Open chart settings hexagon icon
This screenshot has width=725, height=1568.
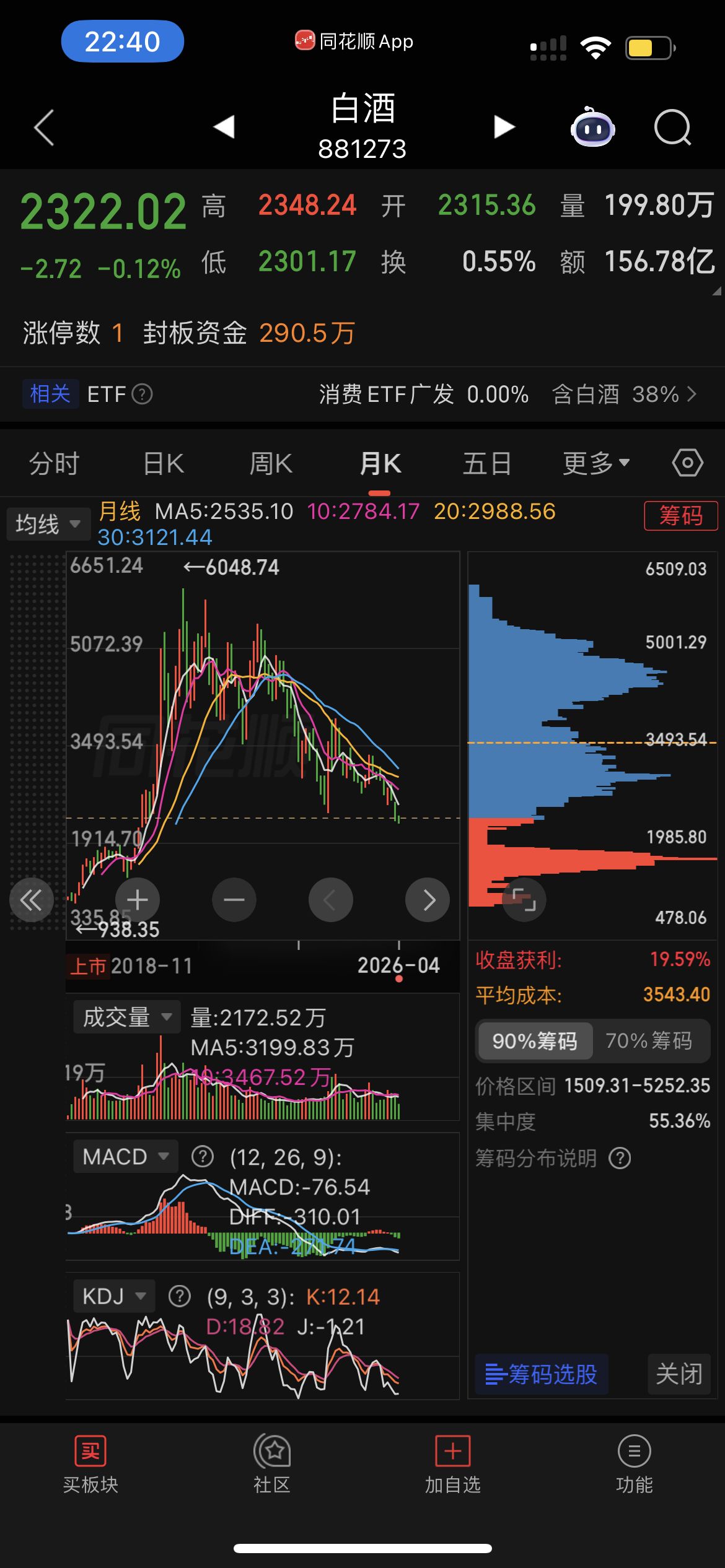(687, 463)
